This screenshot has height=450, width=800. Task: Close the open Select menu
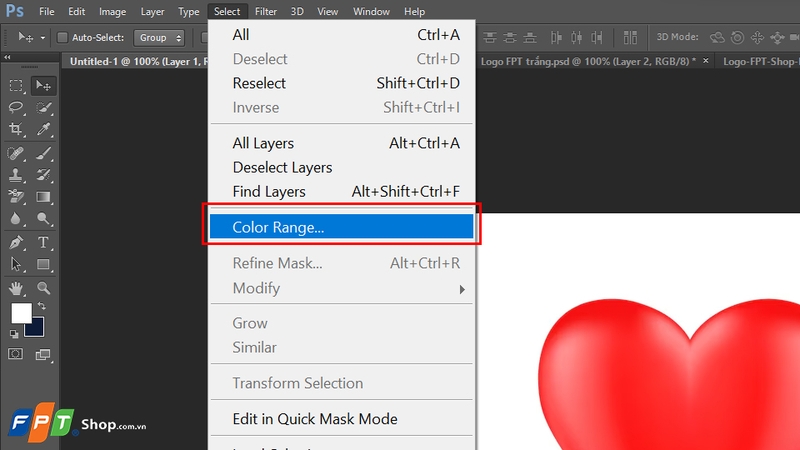(227, 11)
